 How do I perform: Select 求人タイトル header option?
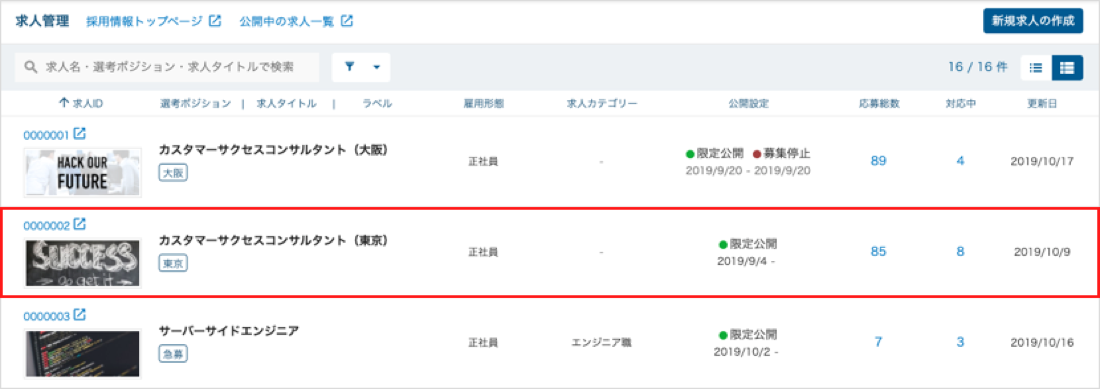(286, 104)
